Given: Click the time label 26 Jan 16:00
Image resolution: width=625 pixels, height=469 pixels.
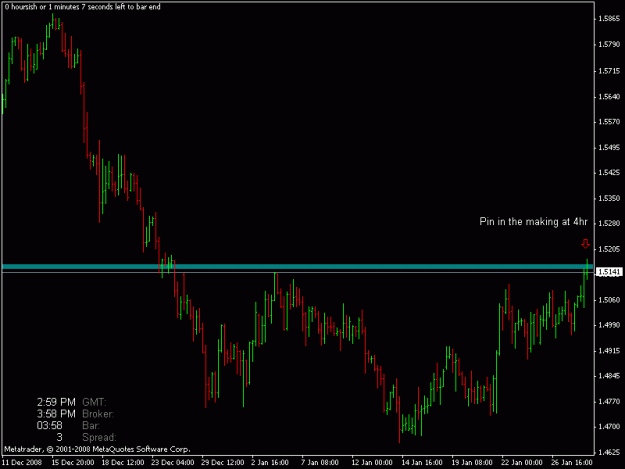Looking at the screenshot, I should [x=572, y=463].
